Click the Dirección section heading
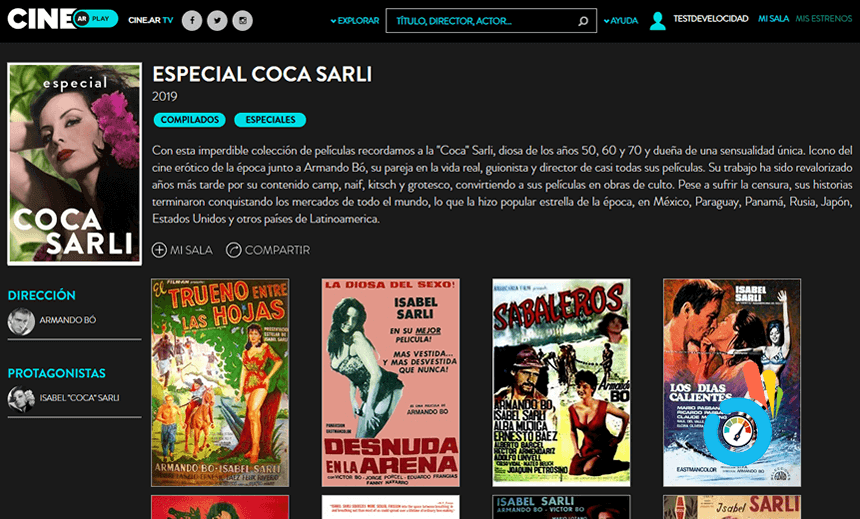Screen dimensions: 860x519 click(x=42, y=295)
